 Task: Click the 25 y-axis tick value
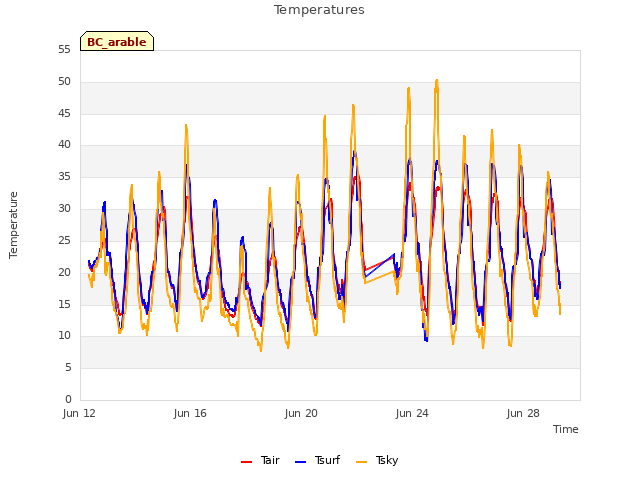coord(64,240)
